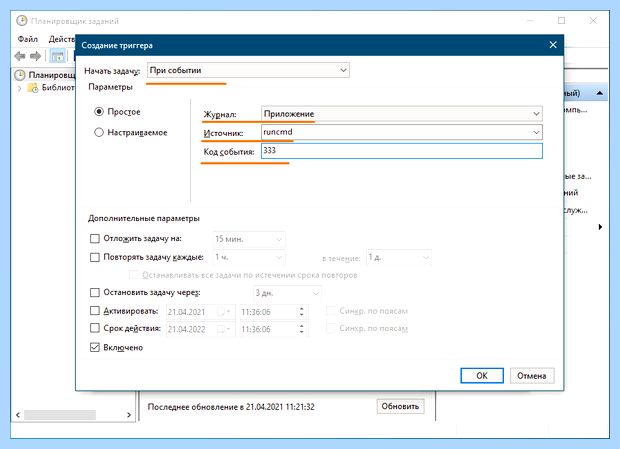Uncheck the Включено checkbox
The width and height of the screenshot is (620, 449).
pyautogui.click(x=95, y=347)
